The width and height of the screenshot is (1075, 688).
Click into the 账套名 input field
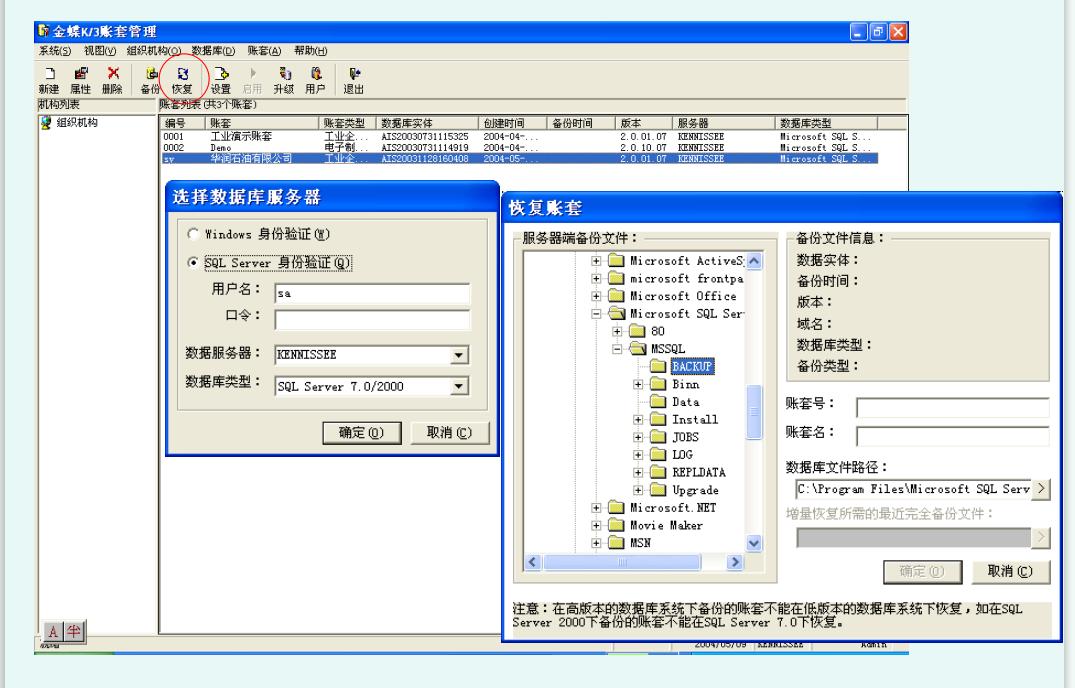click(953, 437)
